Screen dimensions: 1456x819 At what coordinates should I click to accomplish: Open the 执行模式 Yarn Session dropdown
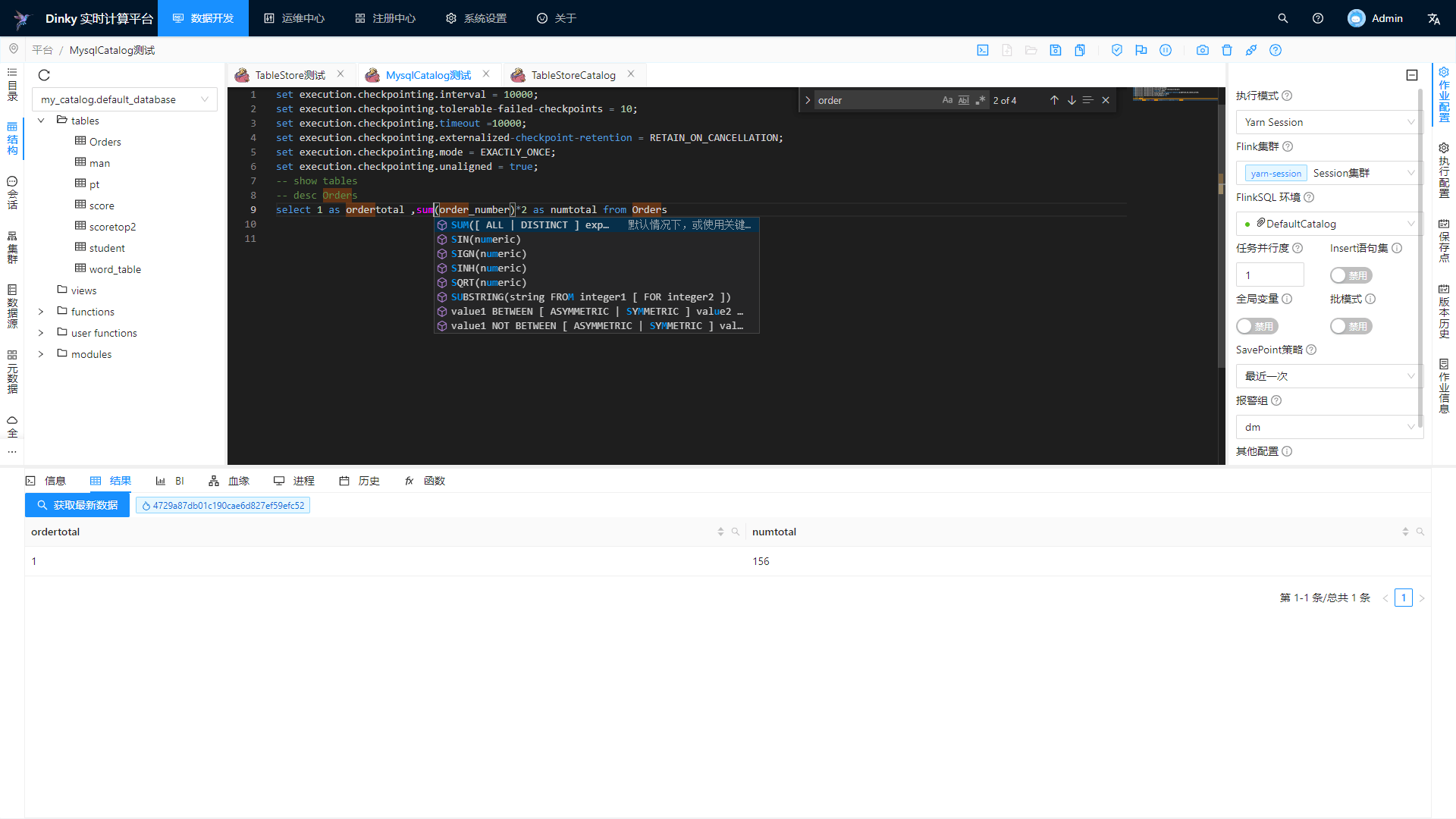click(x=1329, y=122)
